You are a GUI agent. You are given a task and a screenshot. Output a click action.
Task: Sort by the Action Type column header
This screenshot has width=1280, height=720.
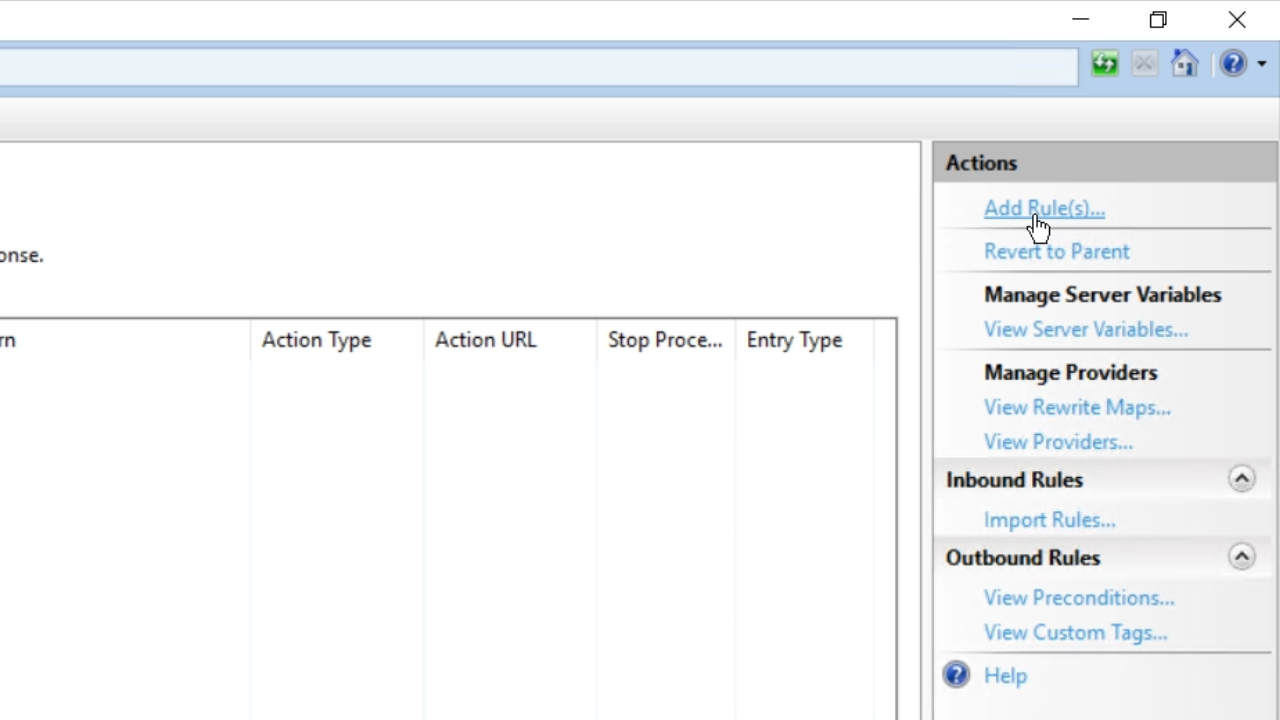coord(317,340)
